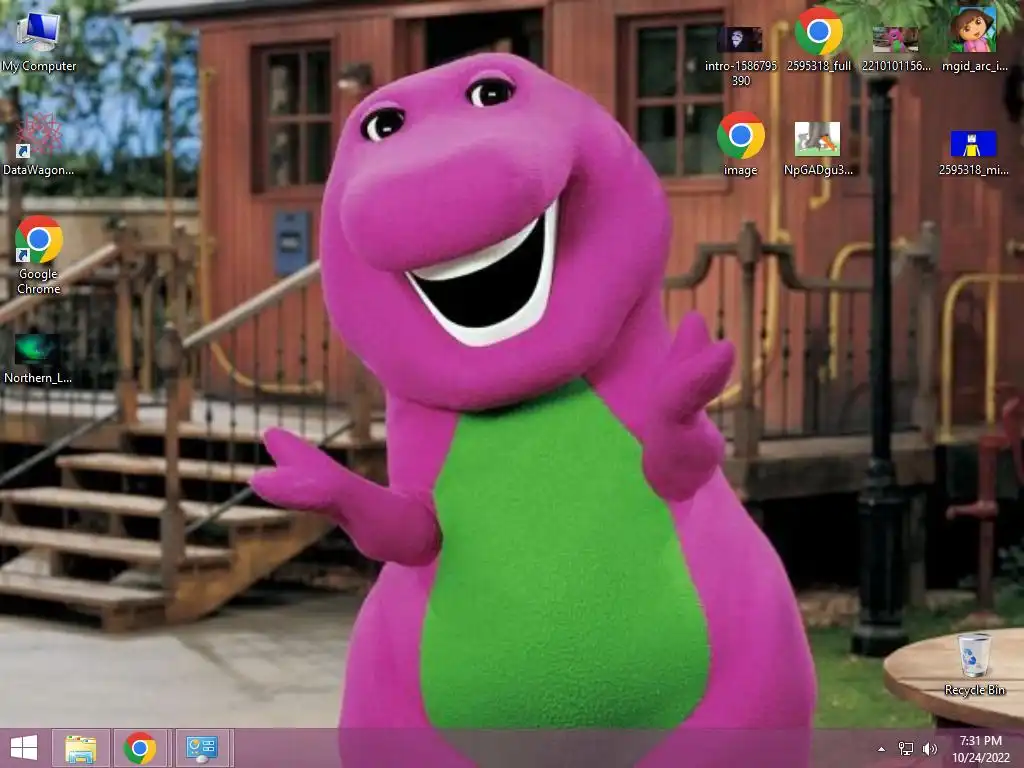Click the 7:31 PM clock
The image size is (1024, 768).
[x=980, y=741]
